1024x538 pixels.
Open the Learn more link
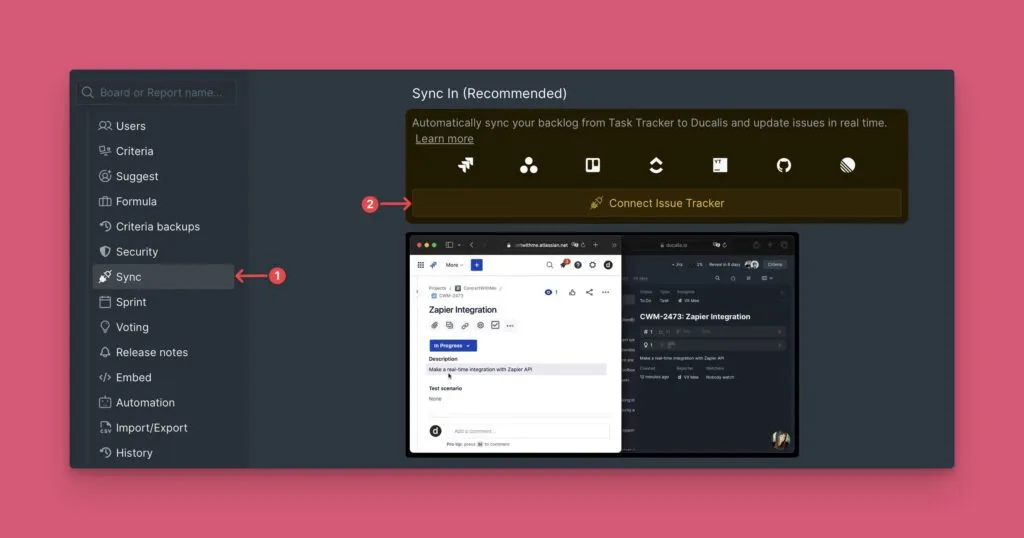444,139
